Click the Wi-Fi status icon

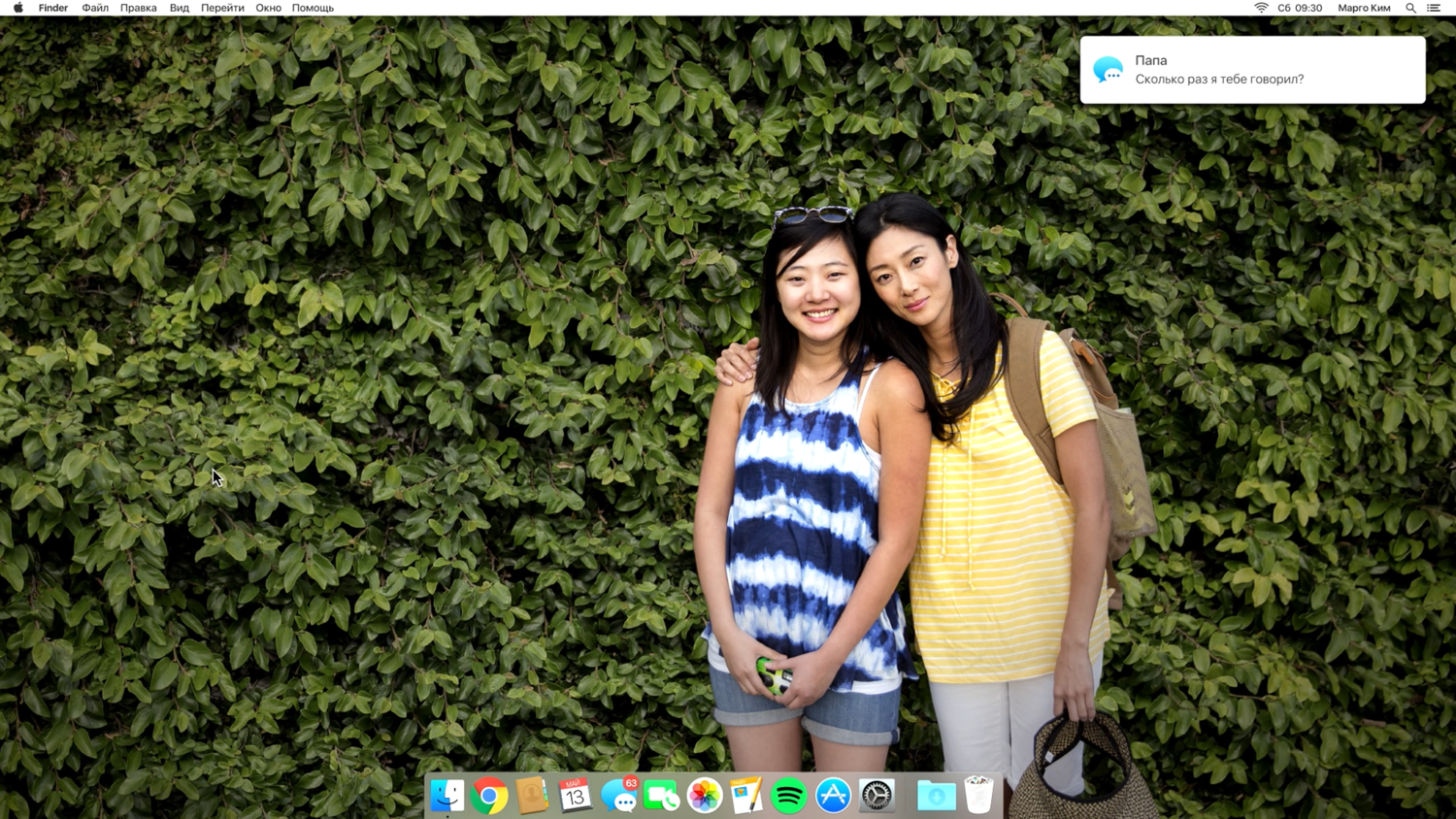tap(1261, 8)
